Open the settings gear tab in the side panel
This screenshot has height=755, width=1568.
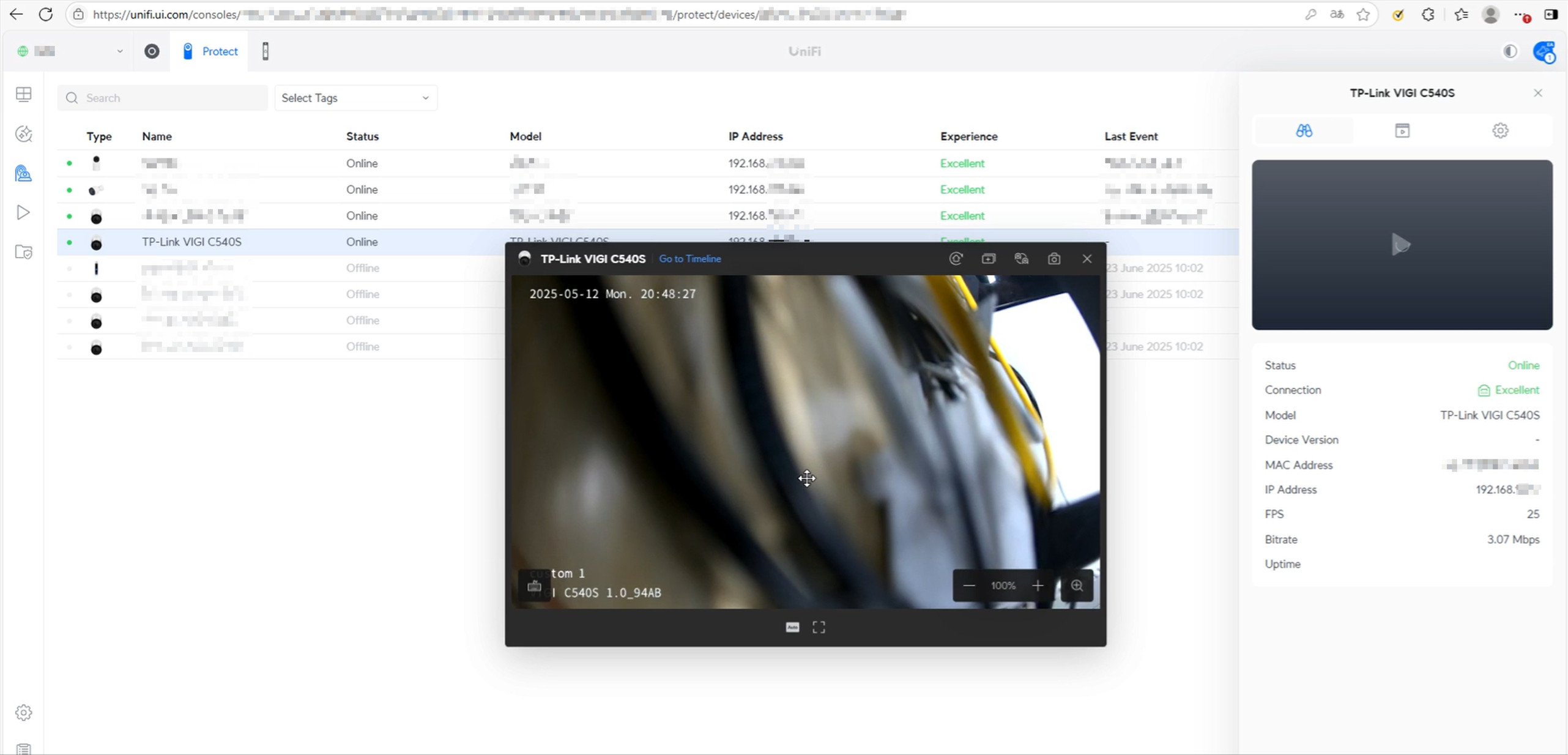[x=1500, y=130]
